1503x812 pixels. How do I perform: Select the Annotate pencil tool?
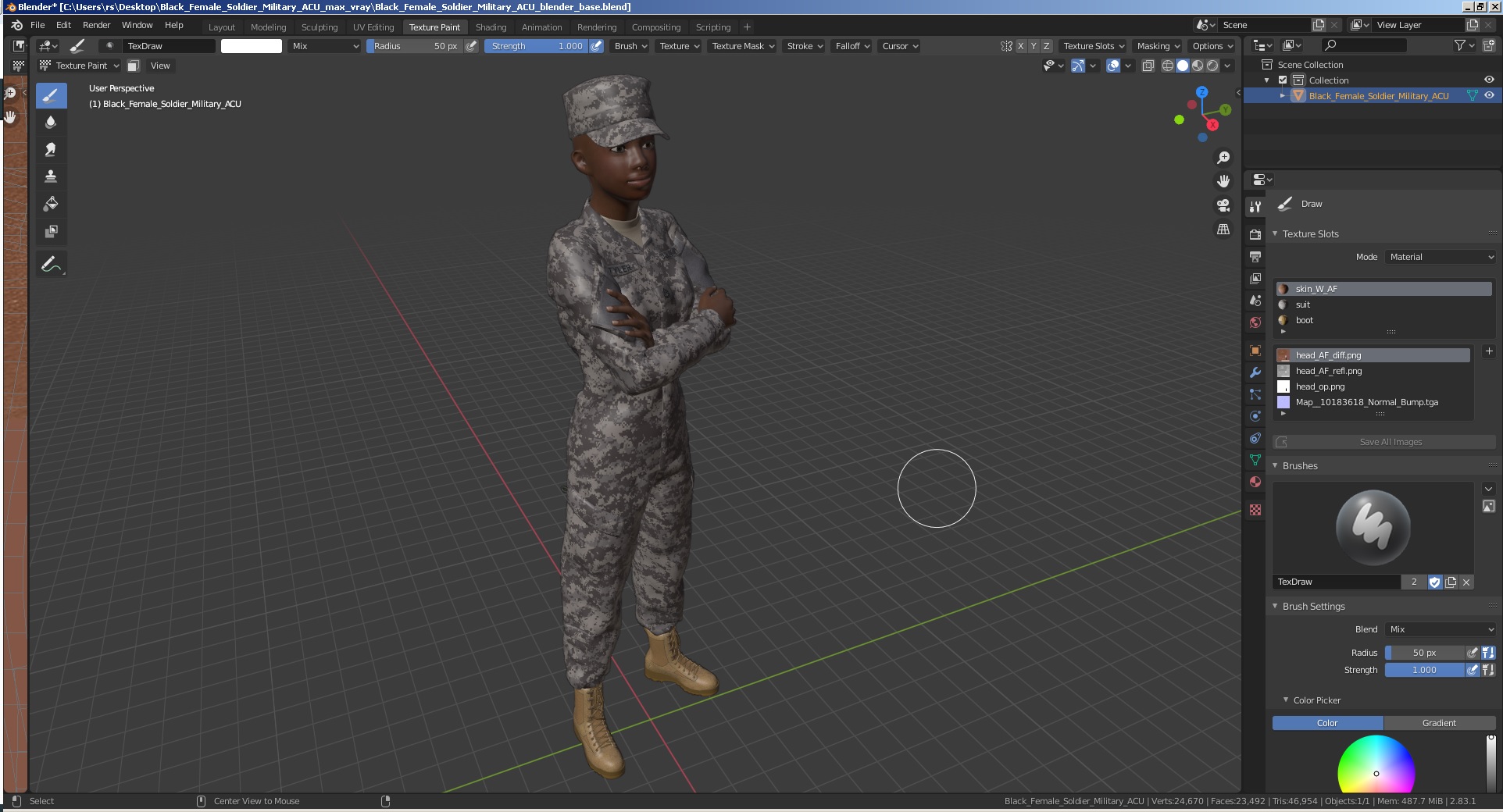pos(51,265)
